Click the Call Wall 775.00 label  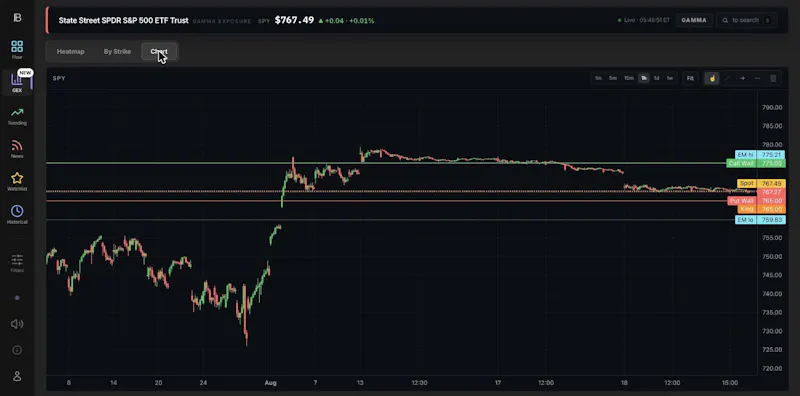tap(756, 163)
